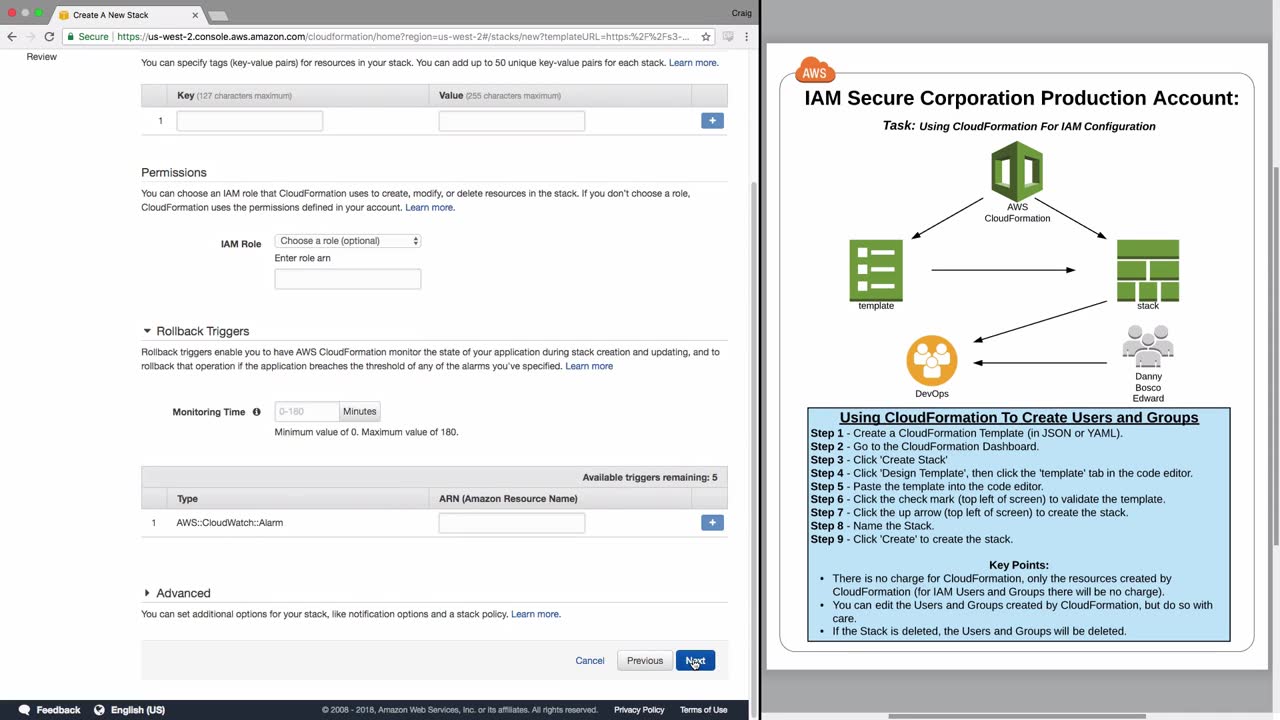The image size is (1280, 720).
Task: Open Learn more link for tags
Action: coord(693,63)
